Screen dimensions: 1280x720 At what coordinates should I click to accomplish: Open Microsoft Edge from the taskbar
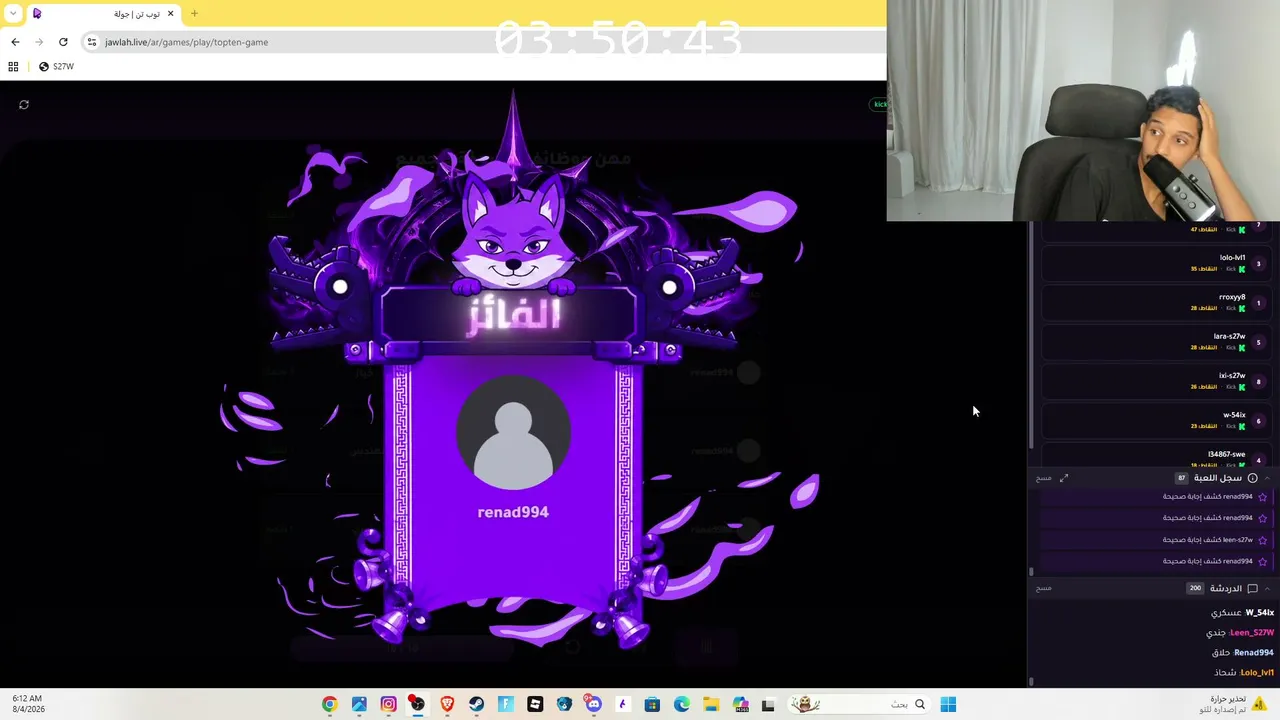tap(682, 705)
